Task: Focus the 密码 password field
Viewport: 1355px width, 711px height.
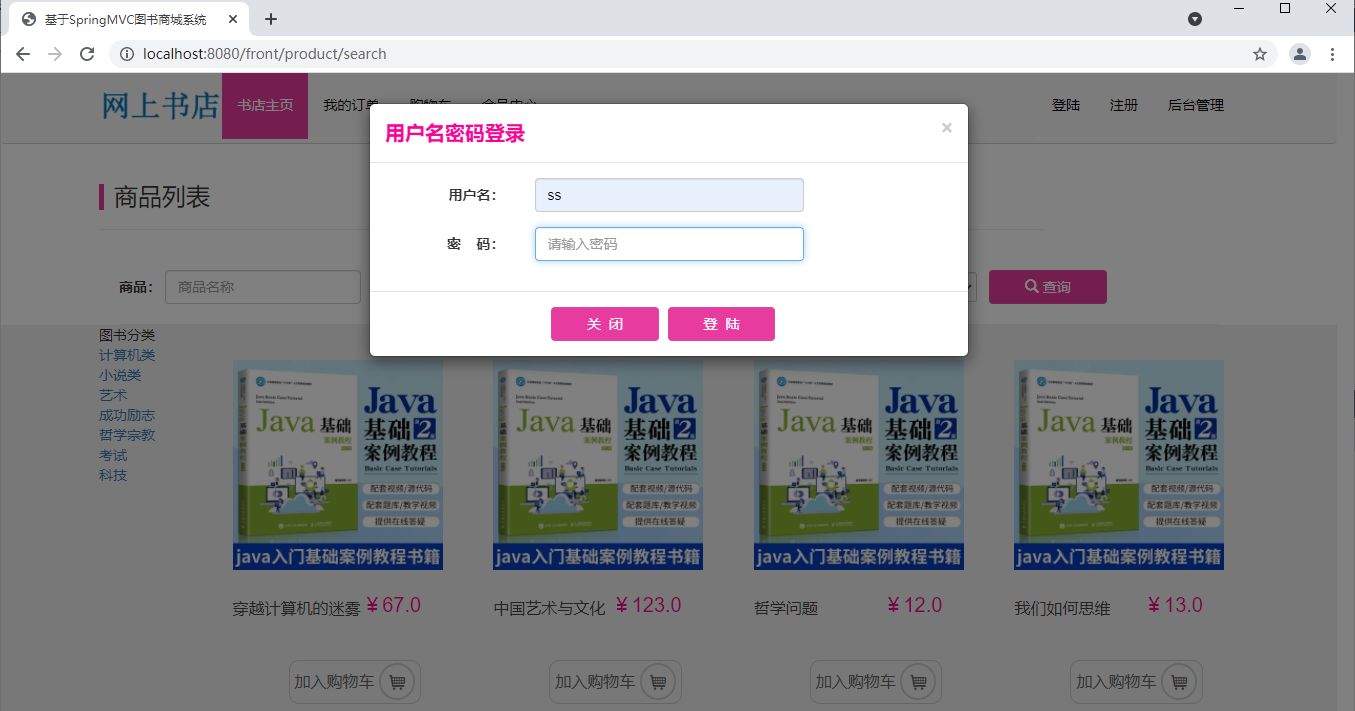Action: point(669,244)
